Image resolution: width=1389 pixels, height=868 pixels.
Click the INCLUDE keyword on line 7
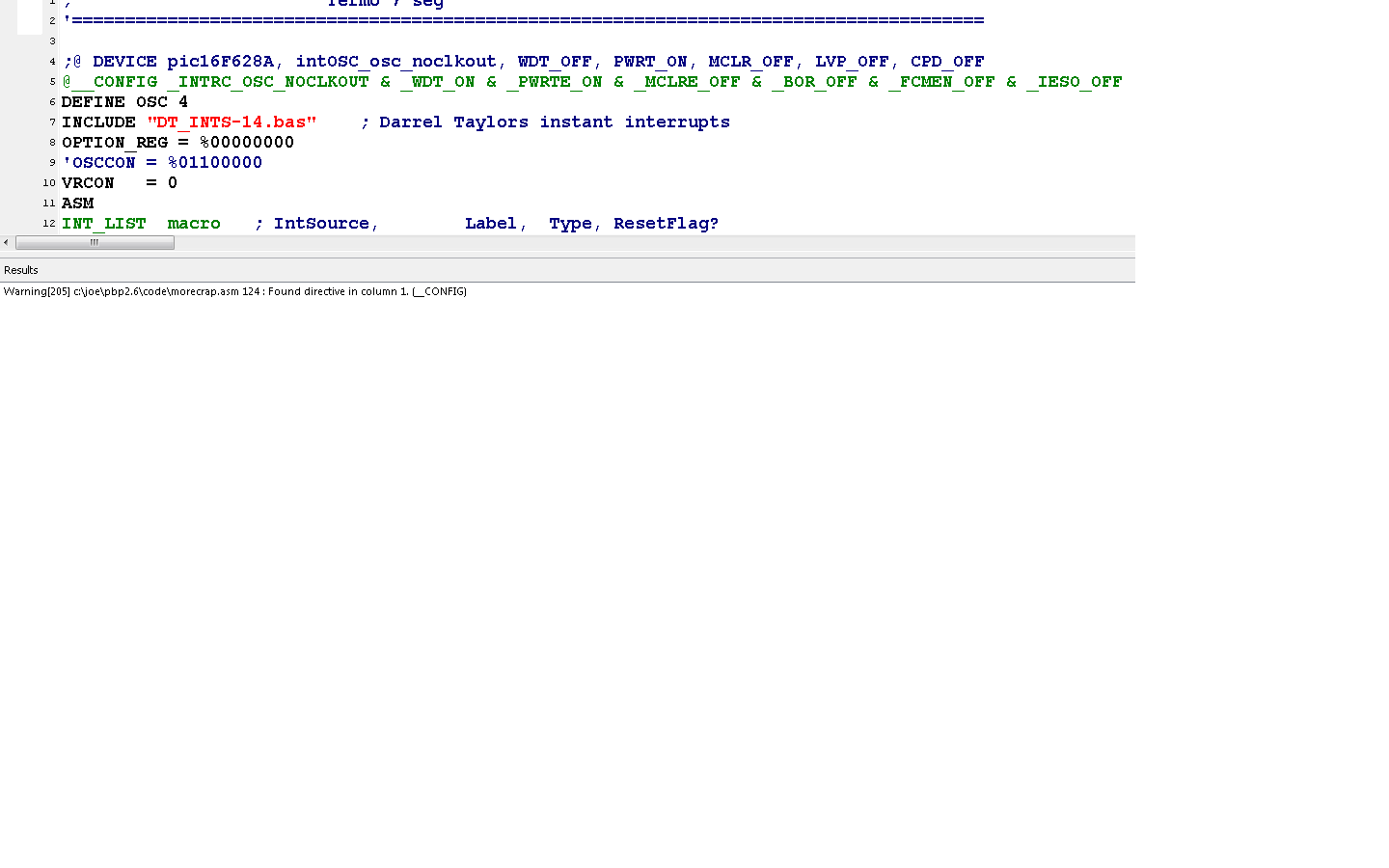98,122
